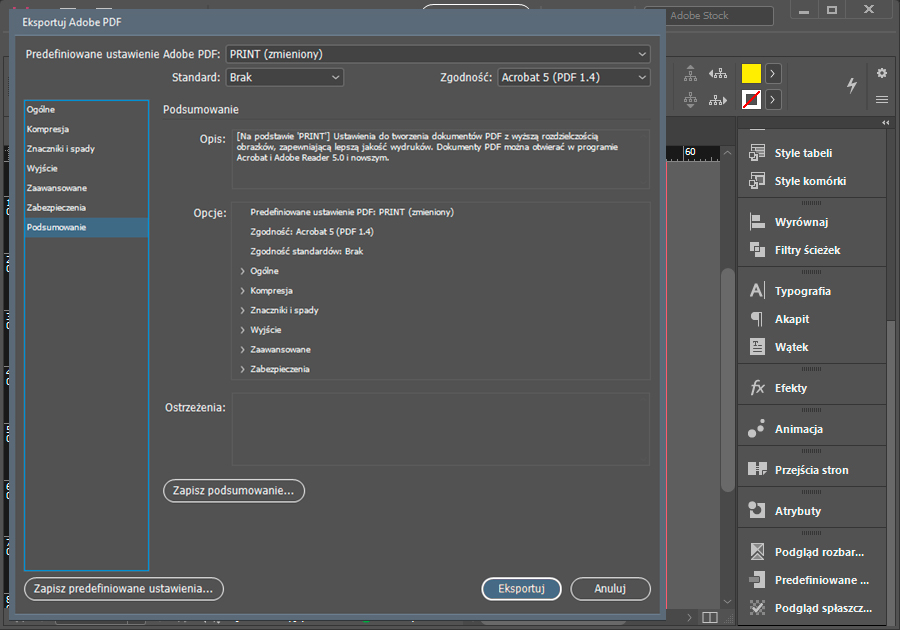This screenshot has height=630, width=900.
Task: Click the document scrollbar down arrow
Action: [x=727, y=602]
